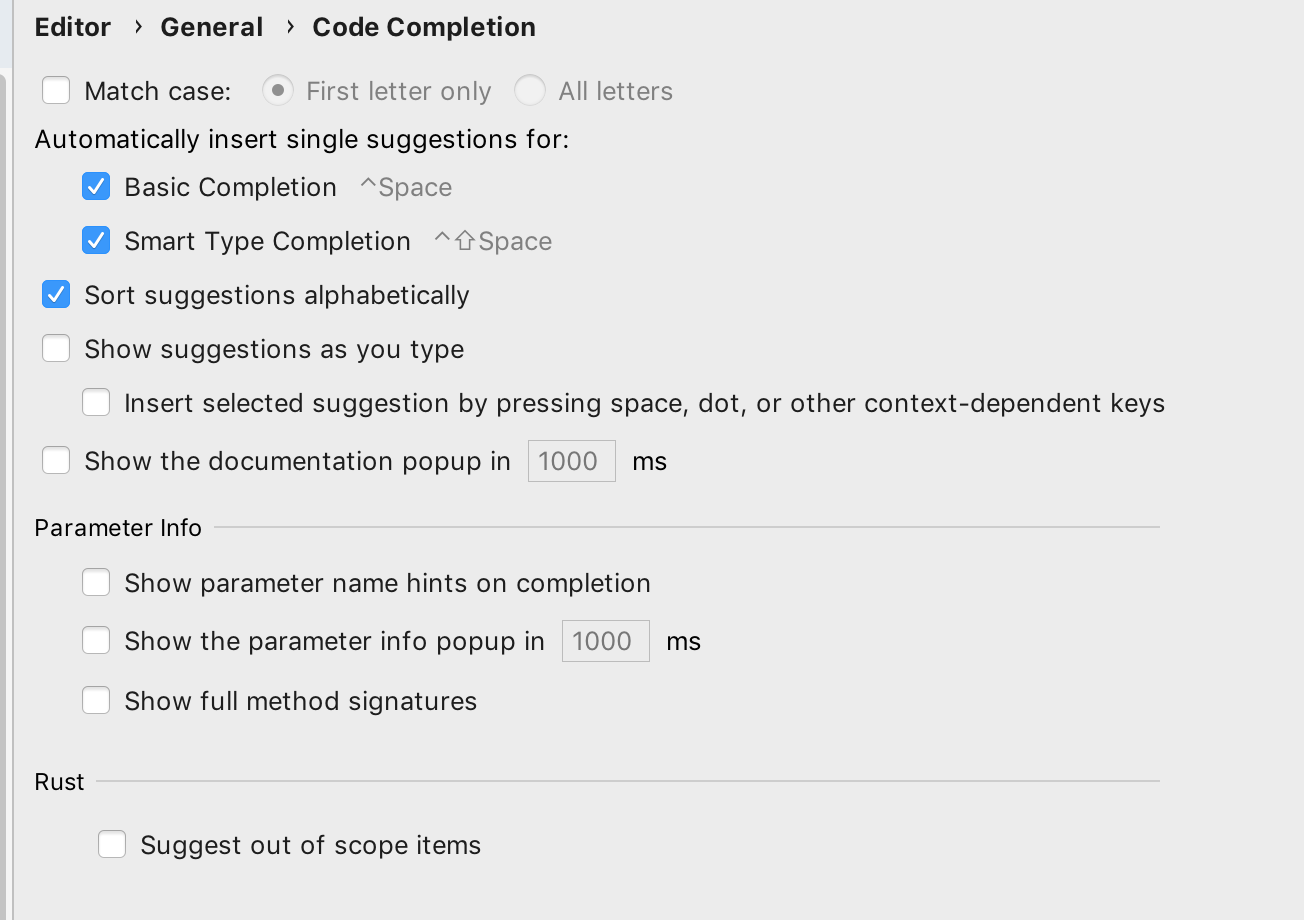The image size is (1304, 920).
Task: Click the parameter info popup delay field
Action: pyautogui.click(x=605, y=640)
